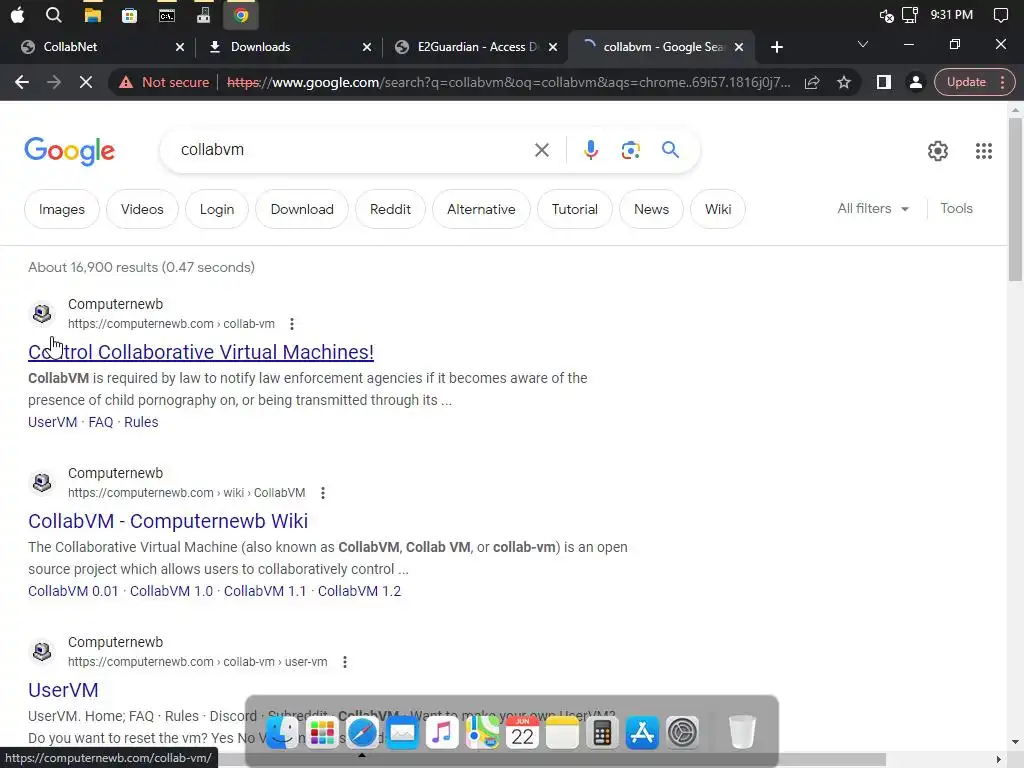The height and width of the screenshot is (768, 1024).
Task: Click the Apple logo in the top bar
Action: tap(17, 15)
